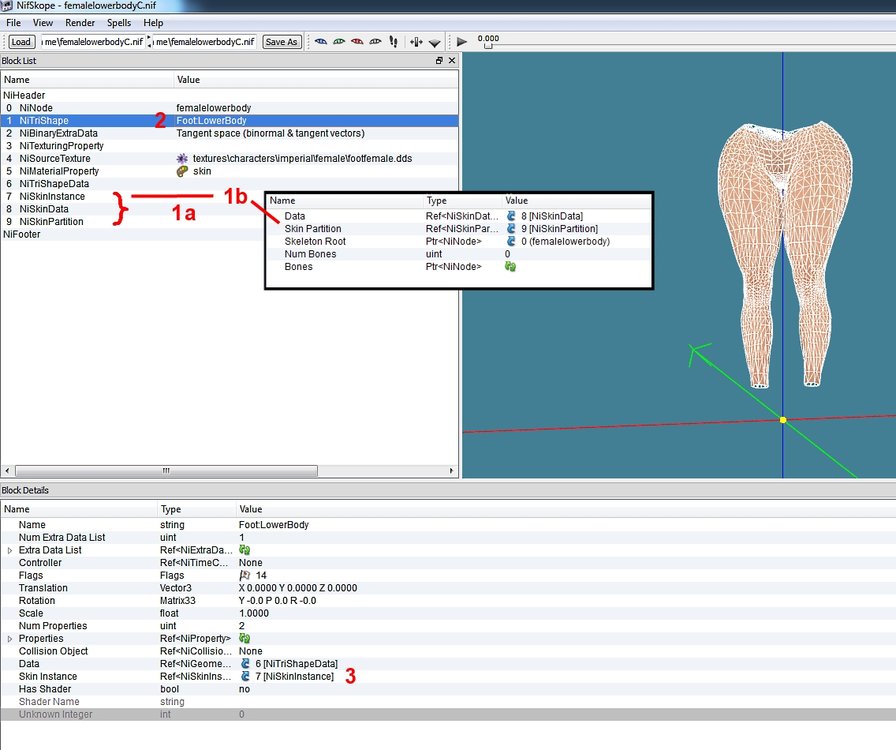Play the animation
The image size is (896, 750).
coord(462,42)
